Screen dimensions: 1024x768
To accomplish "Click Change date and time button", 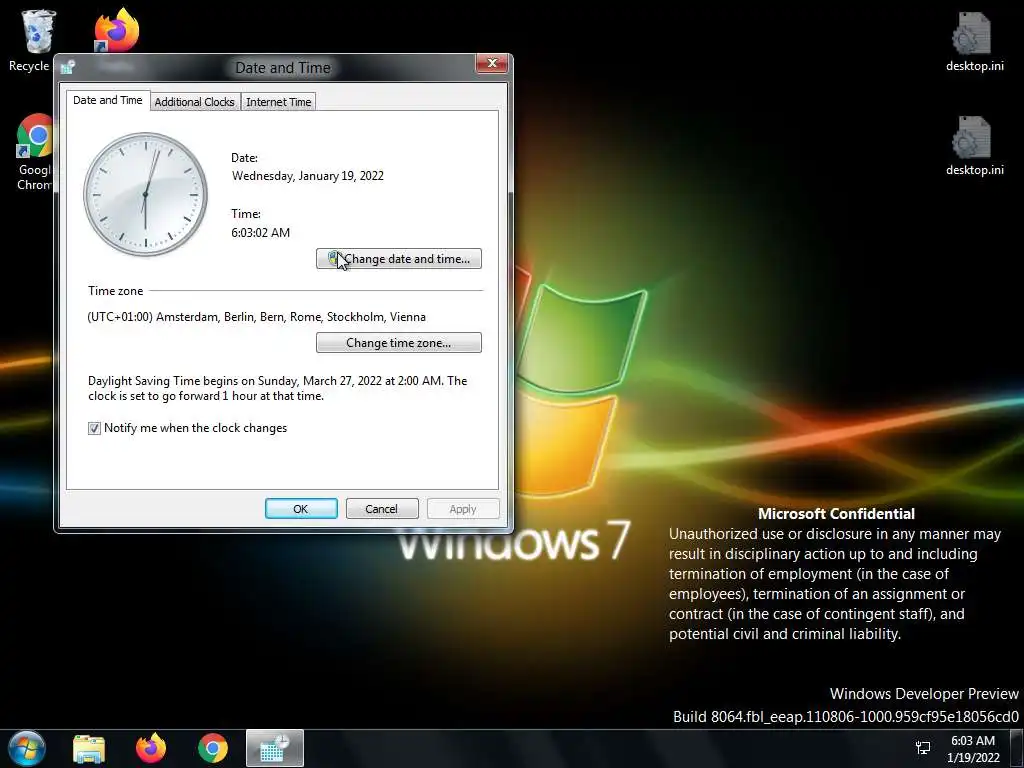I will (x=399, y=259).
